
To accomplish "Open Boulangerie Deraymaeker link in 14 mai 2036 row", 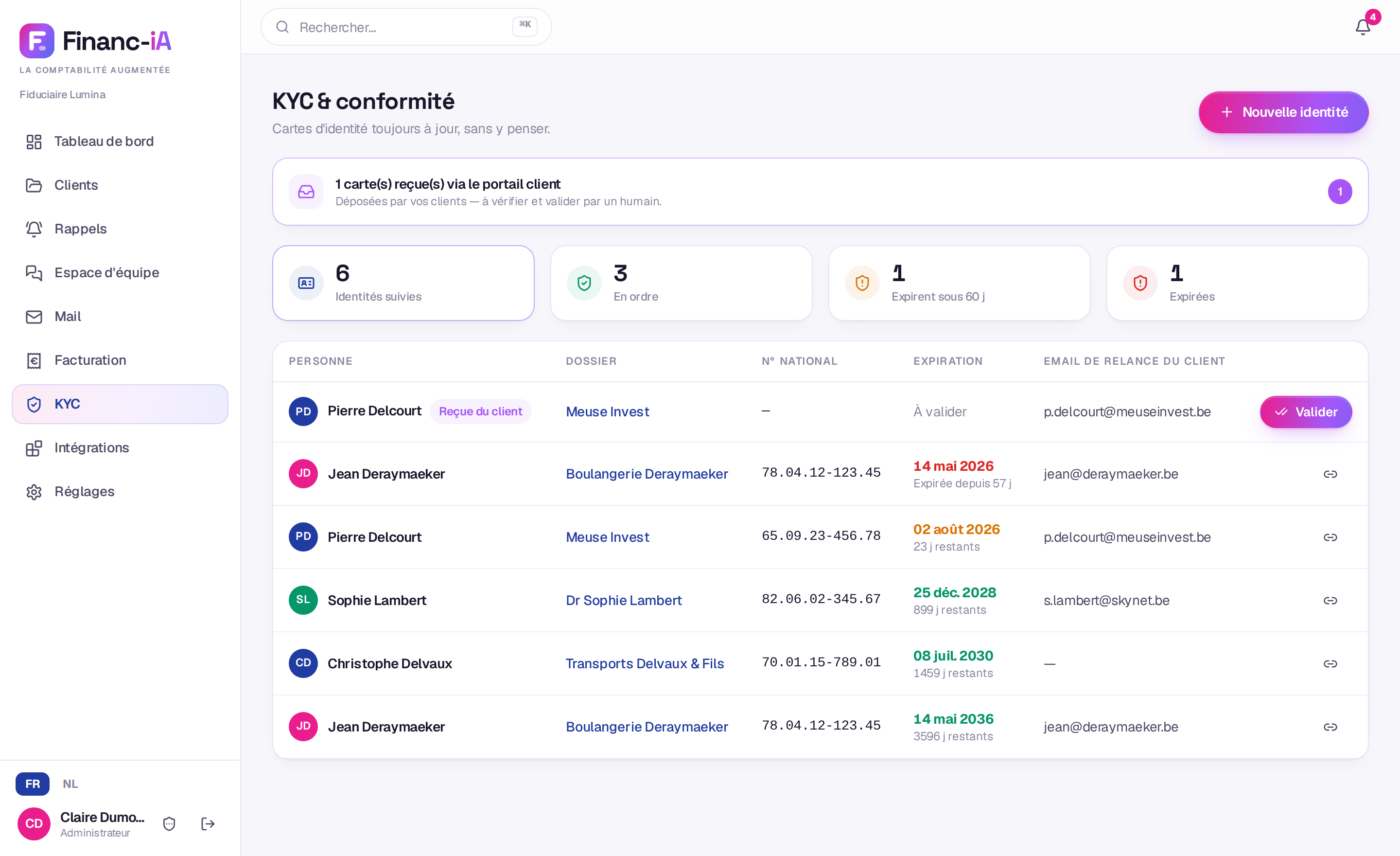I will click(647, 727).
